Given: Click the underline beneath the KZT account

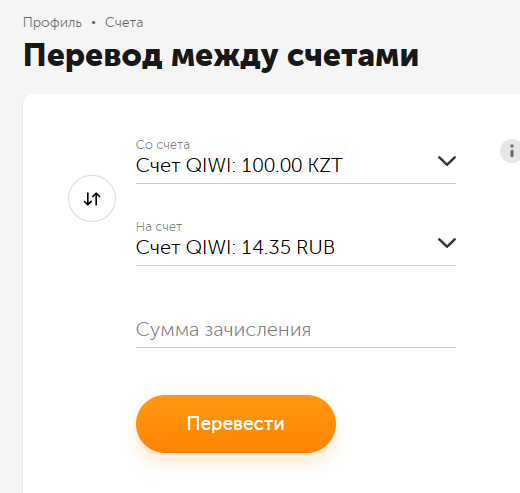Looking at the screenshot, I should [296, 183].
